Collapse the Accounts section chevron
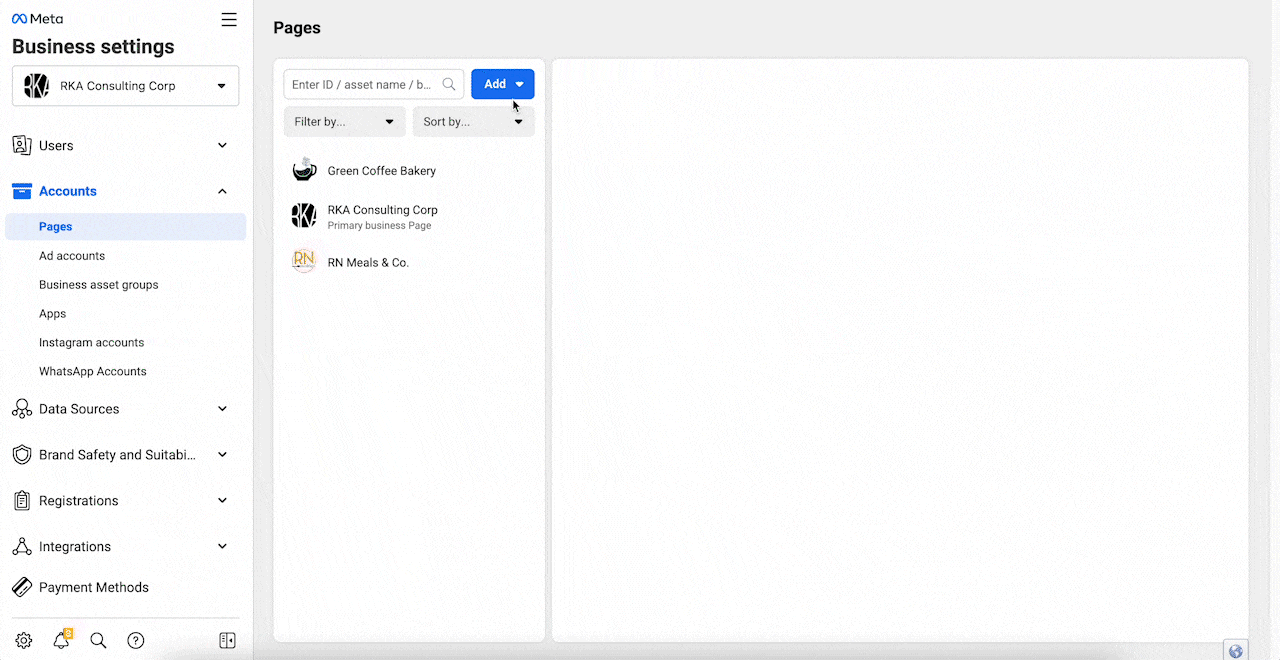1280x660 pixels. coord(222,191)
